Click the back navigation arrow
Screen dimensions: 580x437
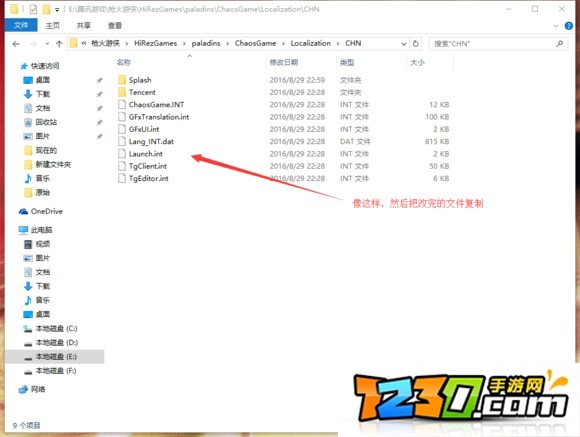[x=16, y=44]
